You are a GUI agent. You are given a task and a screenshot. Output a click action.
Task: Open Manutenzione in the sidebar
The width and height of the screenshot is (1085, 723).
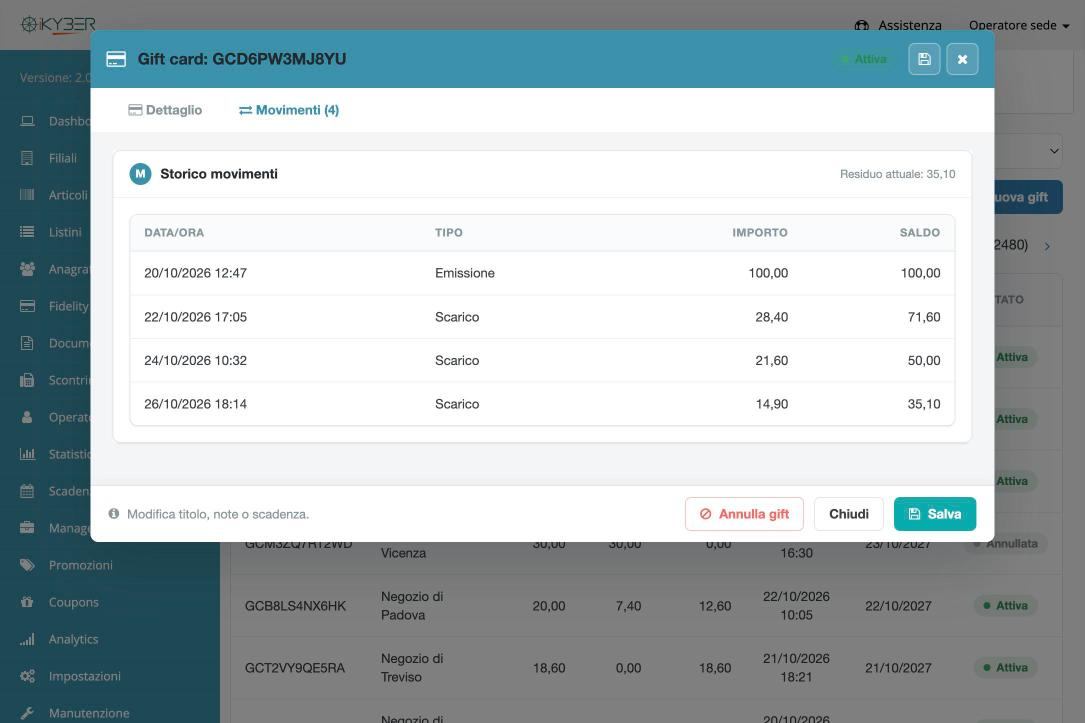coord(89,713)
